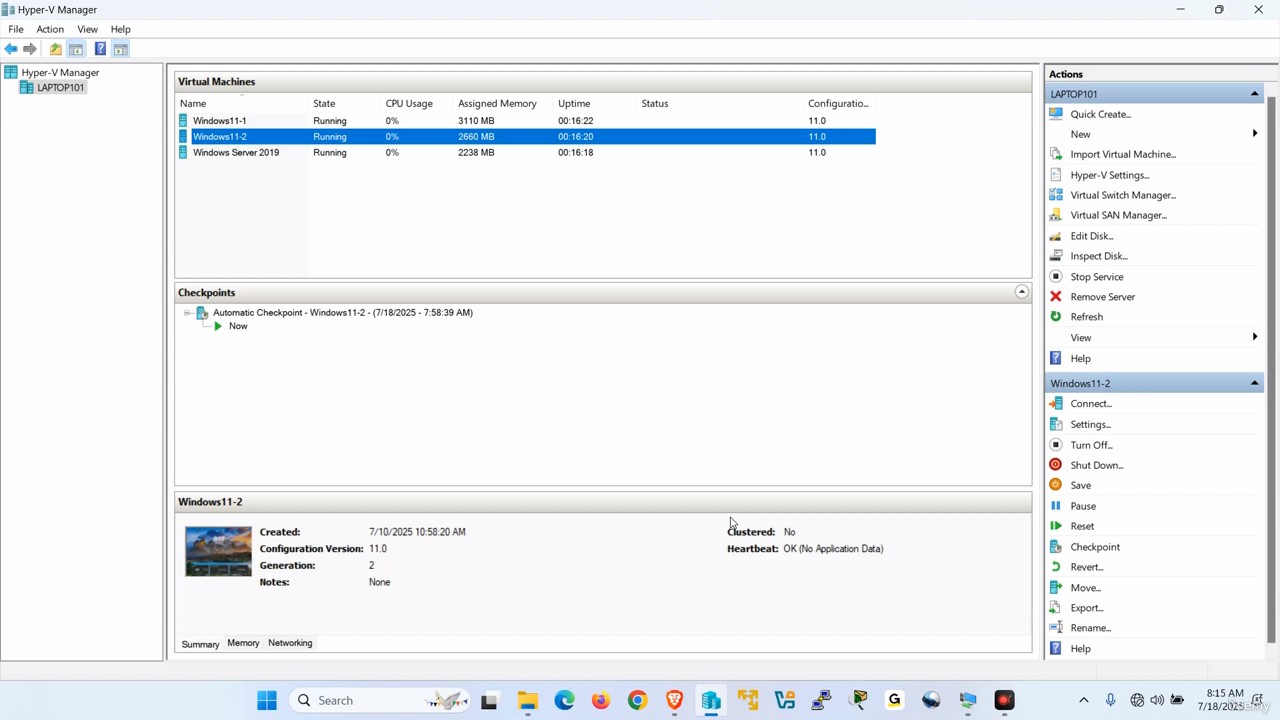
Task: Open File Explorer from the taskbar
Action: pos(527,700)
